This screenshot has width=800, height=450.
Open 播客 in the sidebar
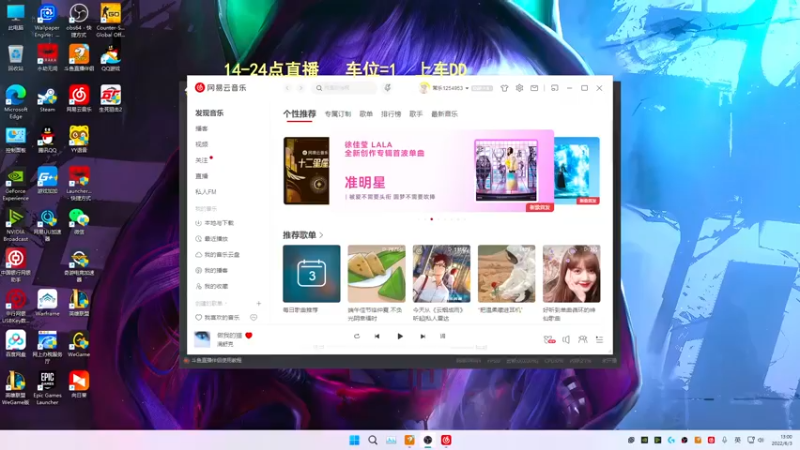202,129
